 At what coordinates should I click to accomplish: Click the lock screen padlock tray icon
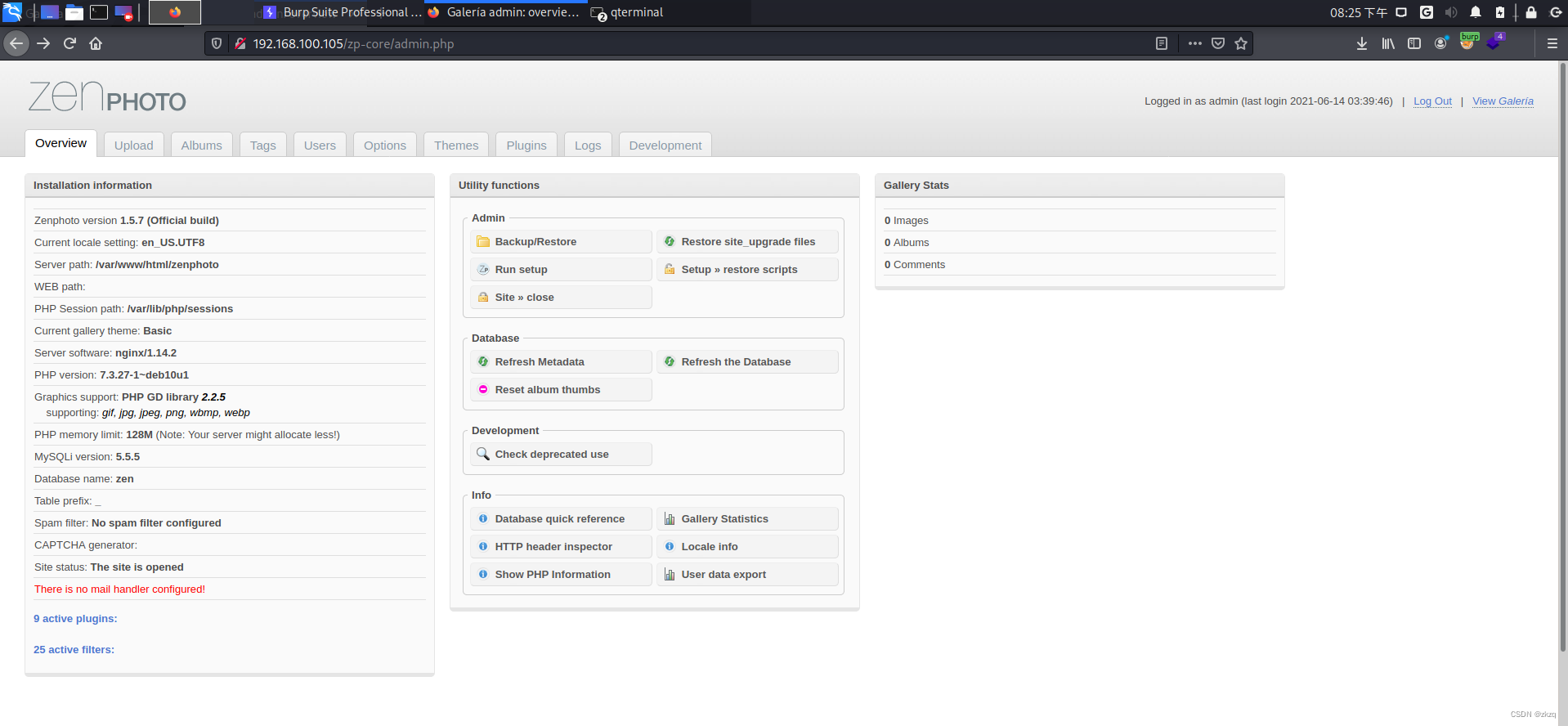(1531, 12)
